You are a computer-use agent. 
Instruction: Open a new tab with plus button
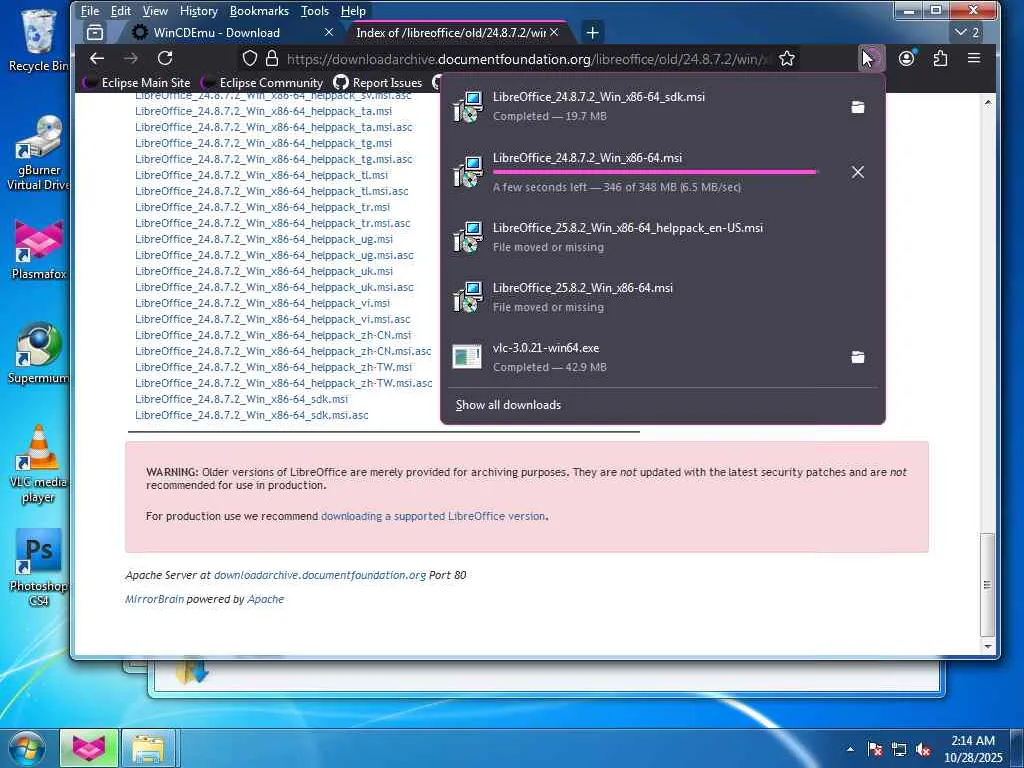592,33
